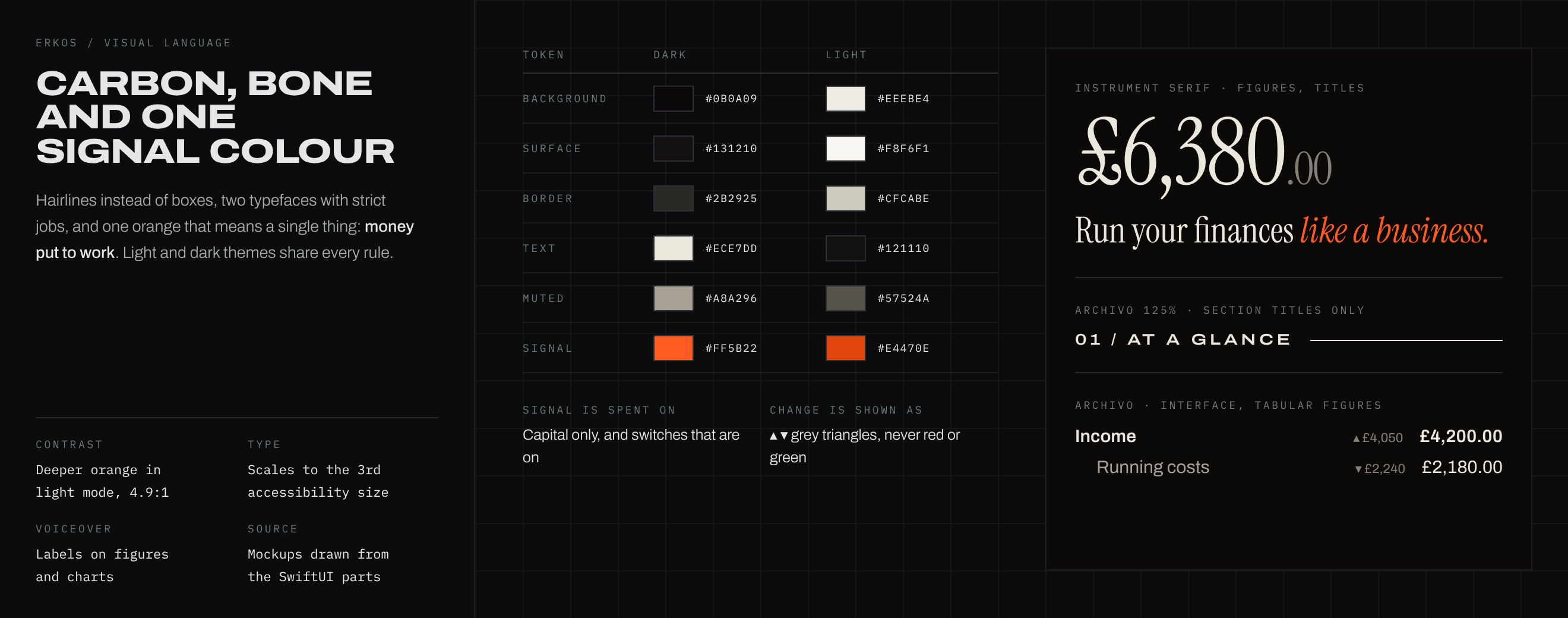Click 'Scales to the 3rd accessibility size'
Image resolution: width=1568 pixels, height=618 pixels.
click(318, 481)
